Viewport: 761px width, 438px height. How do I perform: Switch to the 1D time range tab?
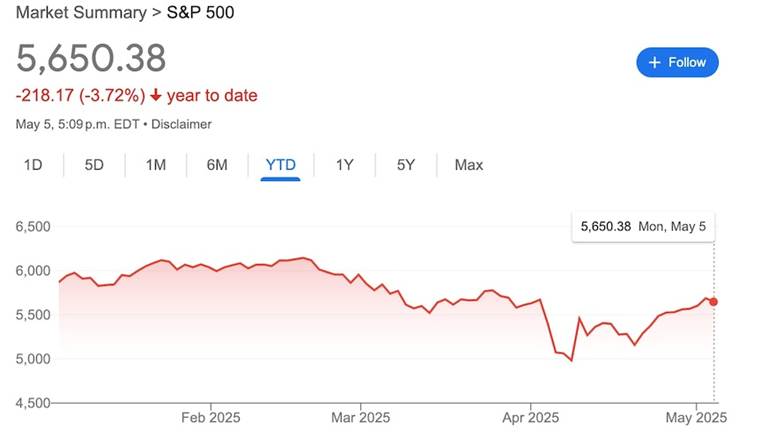click(x=33, y=164)
